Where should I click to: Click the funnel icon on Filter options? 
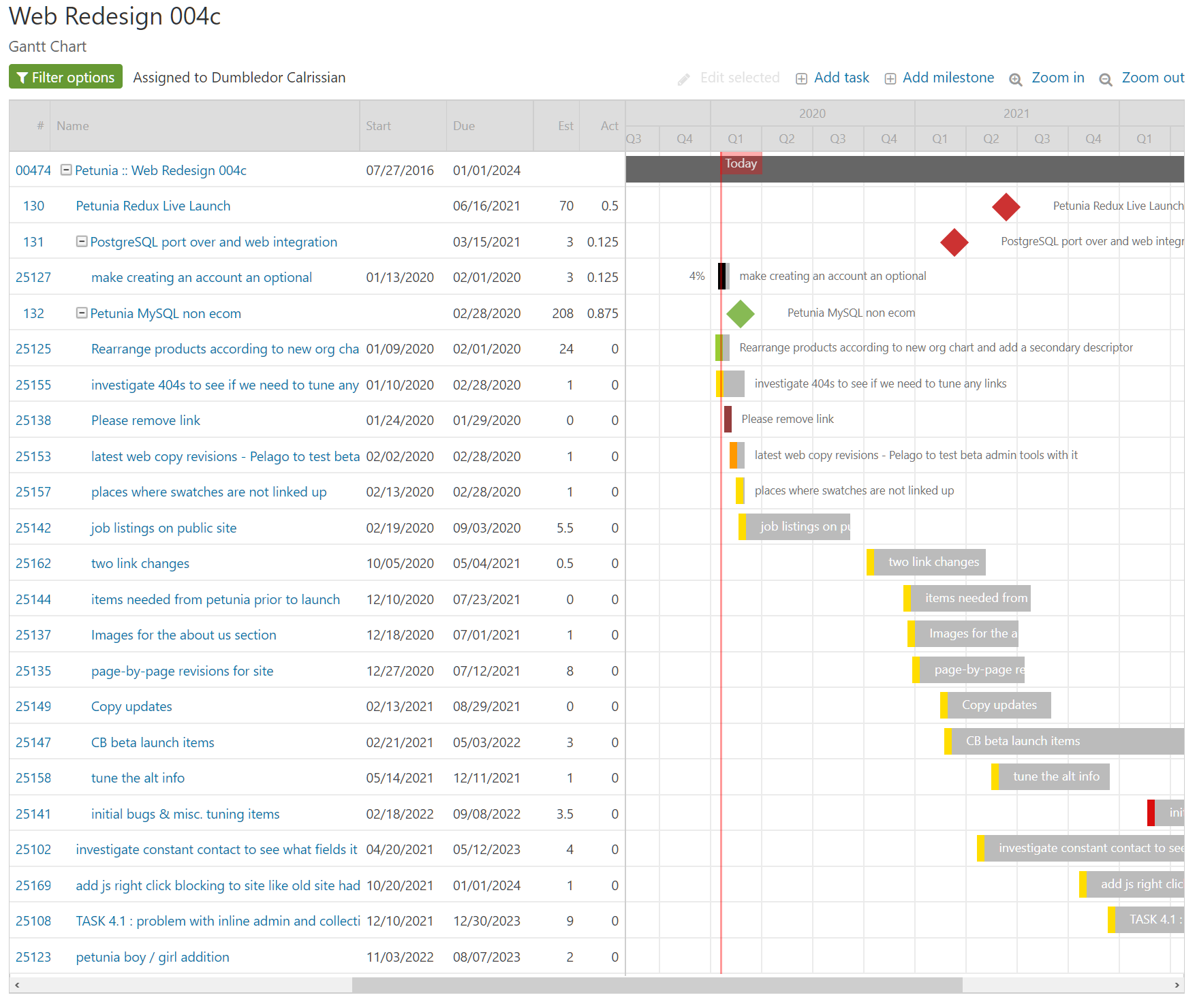pos(22,76)
